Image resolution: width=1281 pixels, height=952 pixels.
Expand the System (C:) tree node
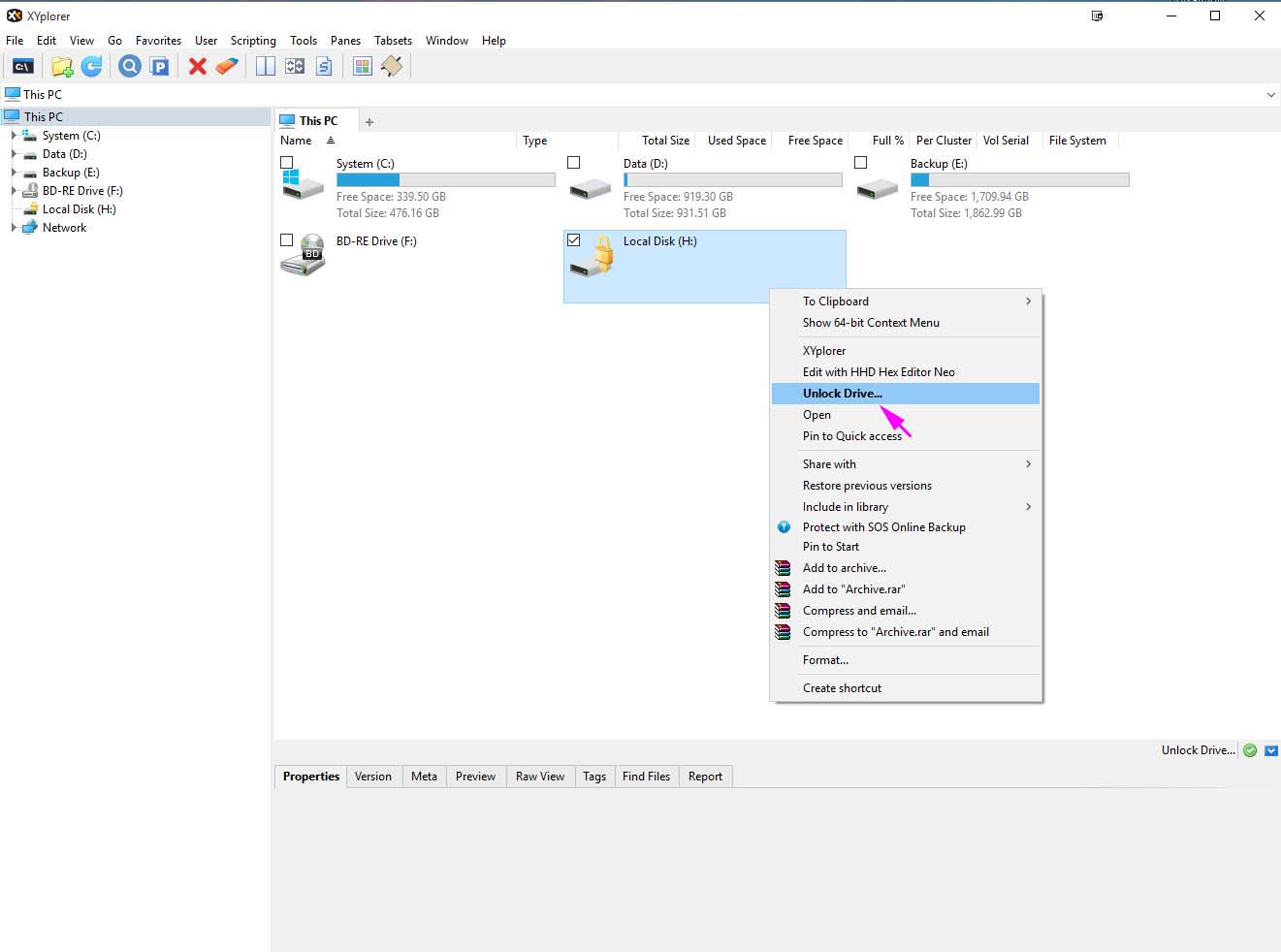(x=14, y=136)
